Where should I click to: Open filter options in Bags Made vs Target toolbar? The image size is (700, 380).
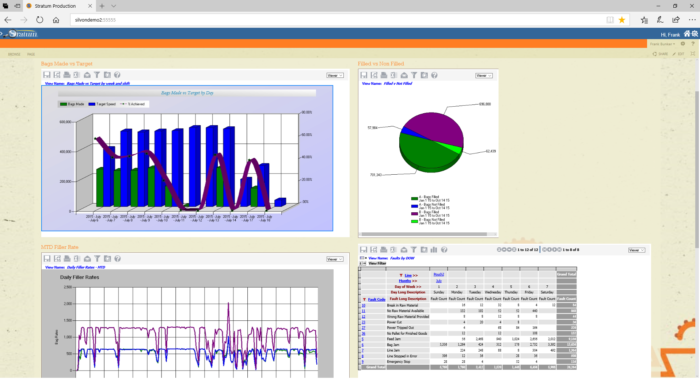[x=97, y=75]
